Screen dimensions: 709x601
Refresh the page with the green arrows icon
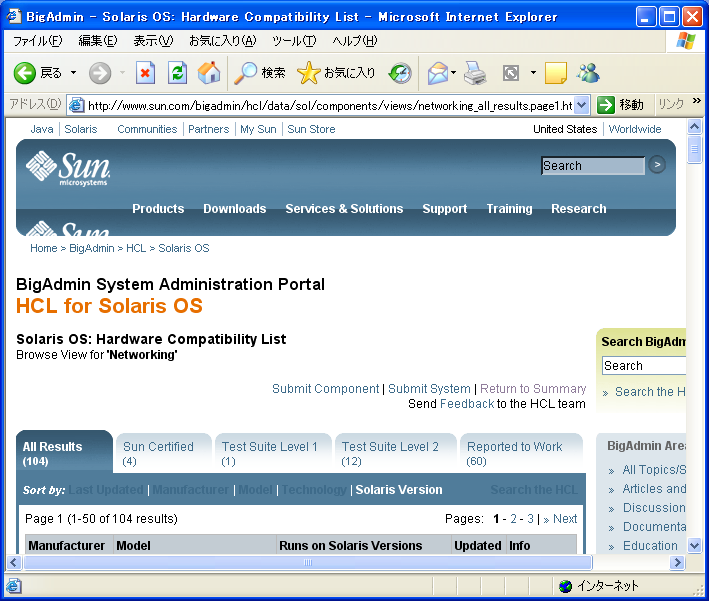click(x=177, y=73)
